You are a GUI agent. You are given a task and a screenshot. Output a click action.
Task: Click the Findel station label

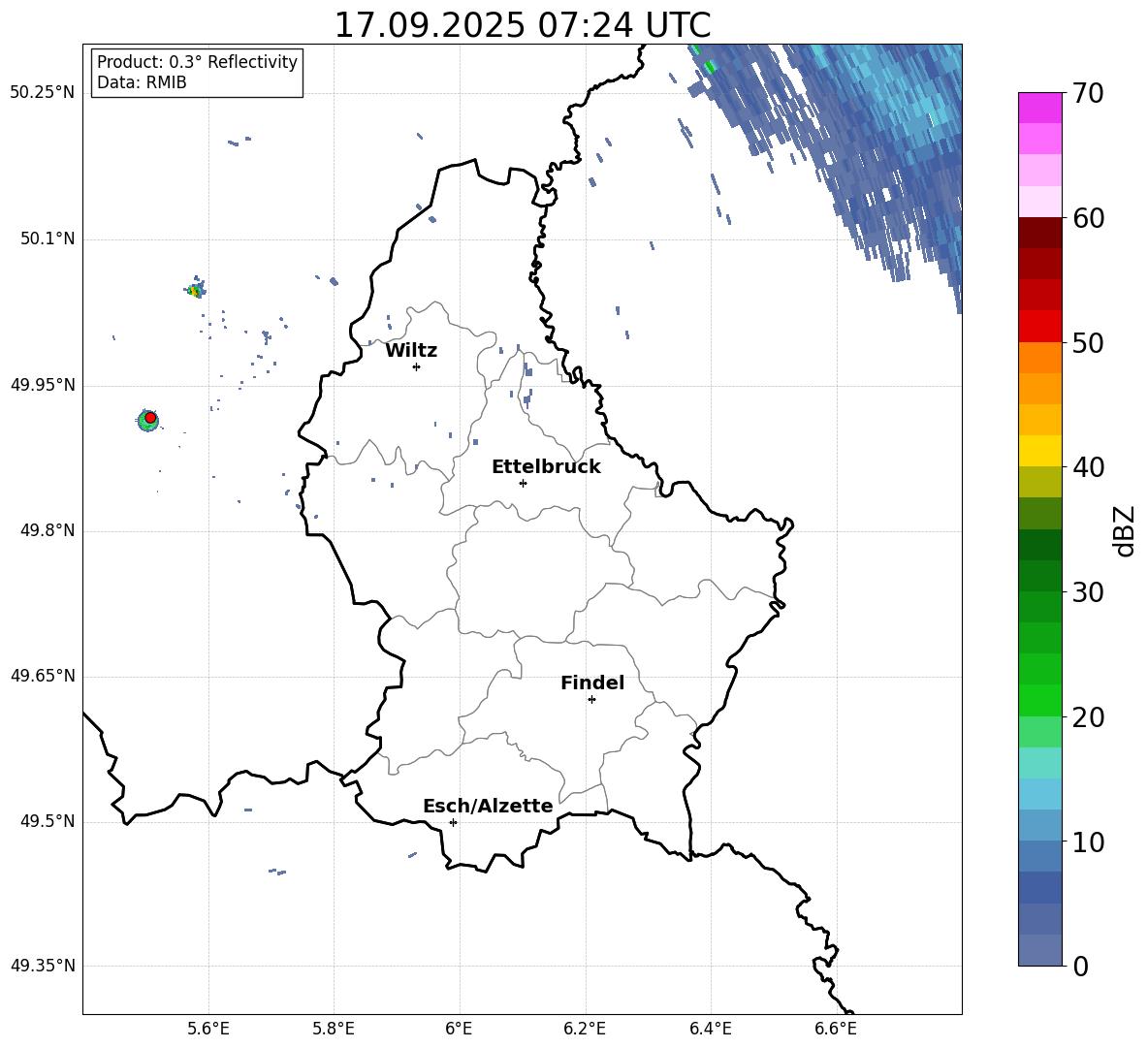click(592, 683)
